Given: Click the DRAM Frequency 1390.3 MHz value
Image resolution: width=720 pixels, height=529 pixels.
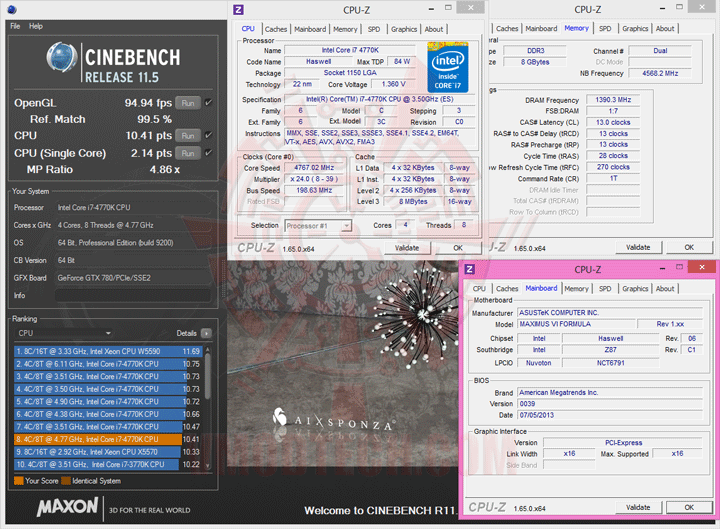Looking at the screenshot, I should [613, 100].
